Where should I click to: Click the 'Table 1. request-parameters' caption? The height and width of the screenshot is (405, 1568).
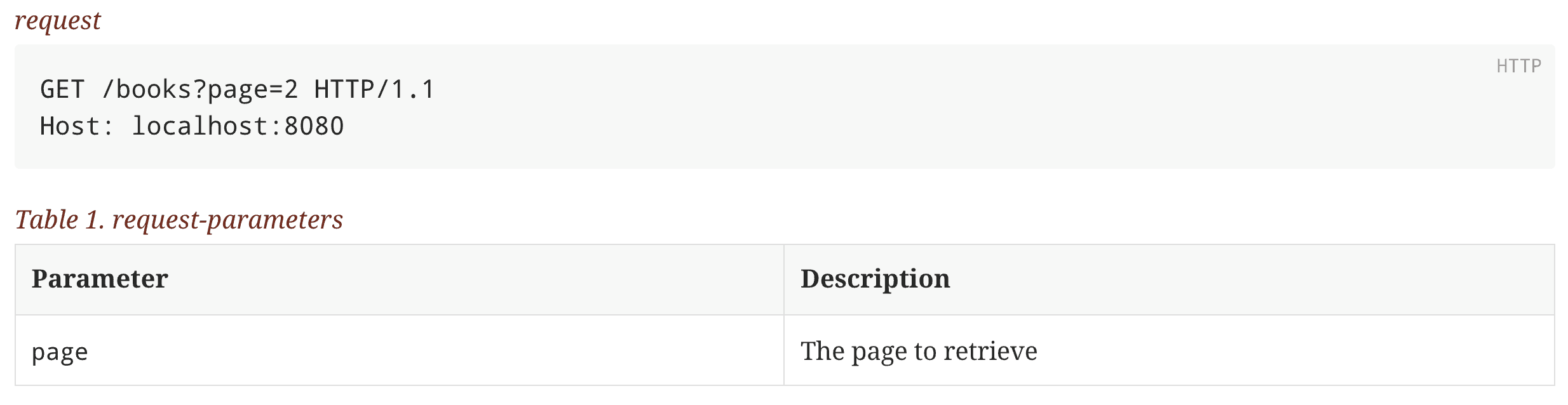point(179,220)
